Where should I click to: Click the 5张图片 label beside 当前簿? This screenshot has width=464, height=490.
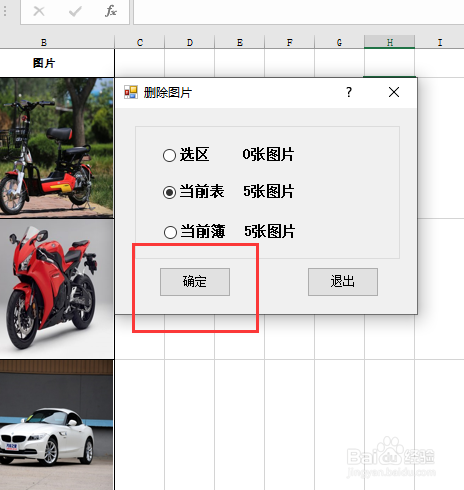(269, 231)
